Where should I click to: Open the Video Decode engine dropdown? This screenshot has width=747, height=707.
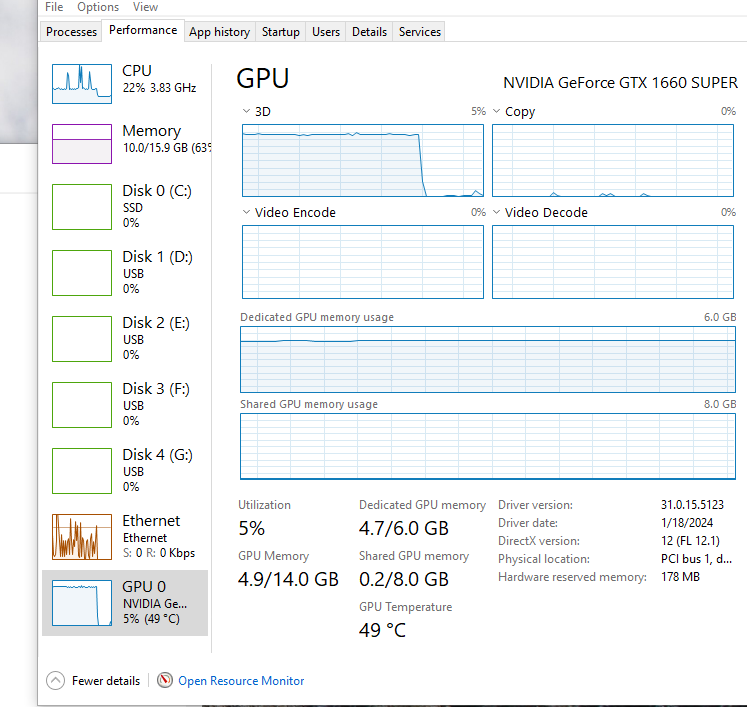pos(496,212)
